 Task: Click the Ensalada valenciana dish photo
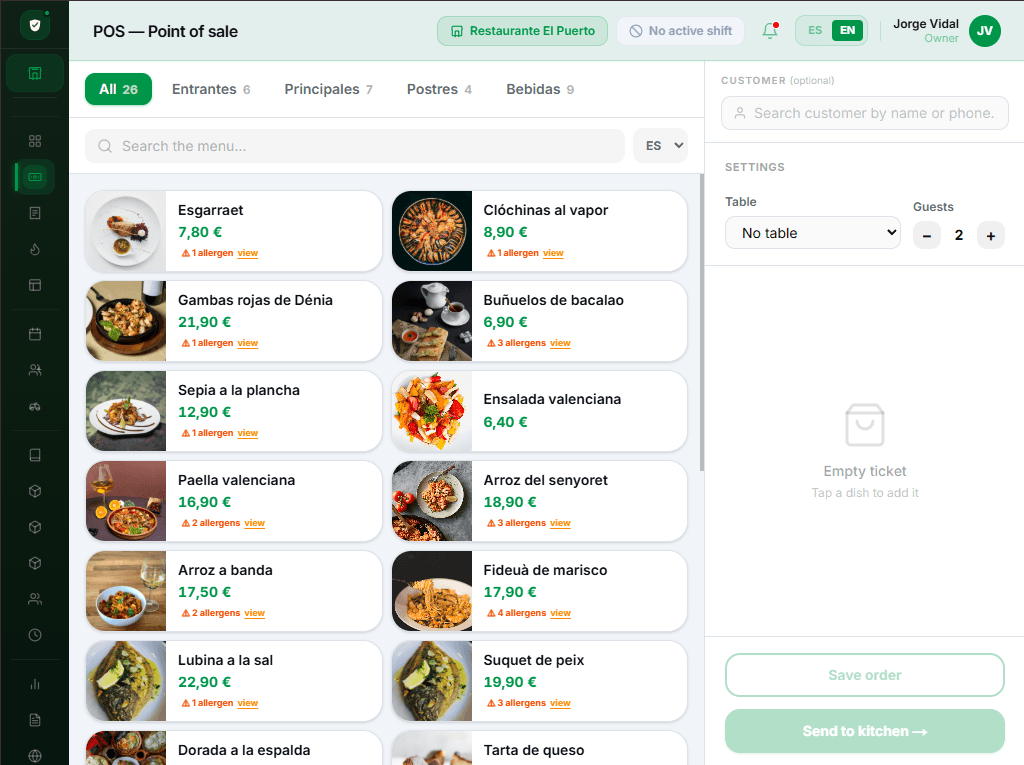point(432,412)
